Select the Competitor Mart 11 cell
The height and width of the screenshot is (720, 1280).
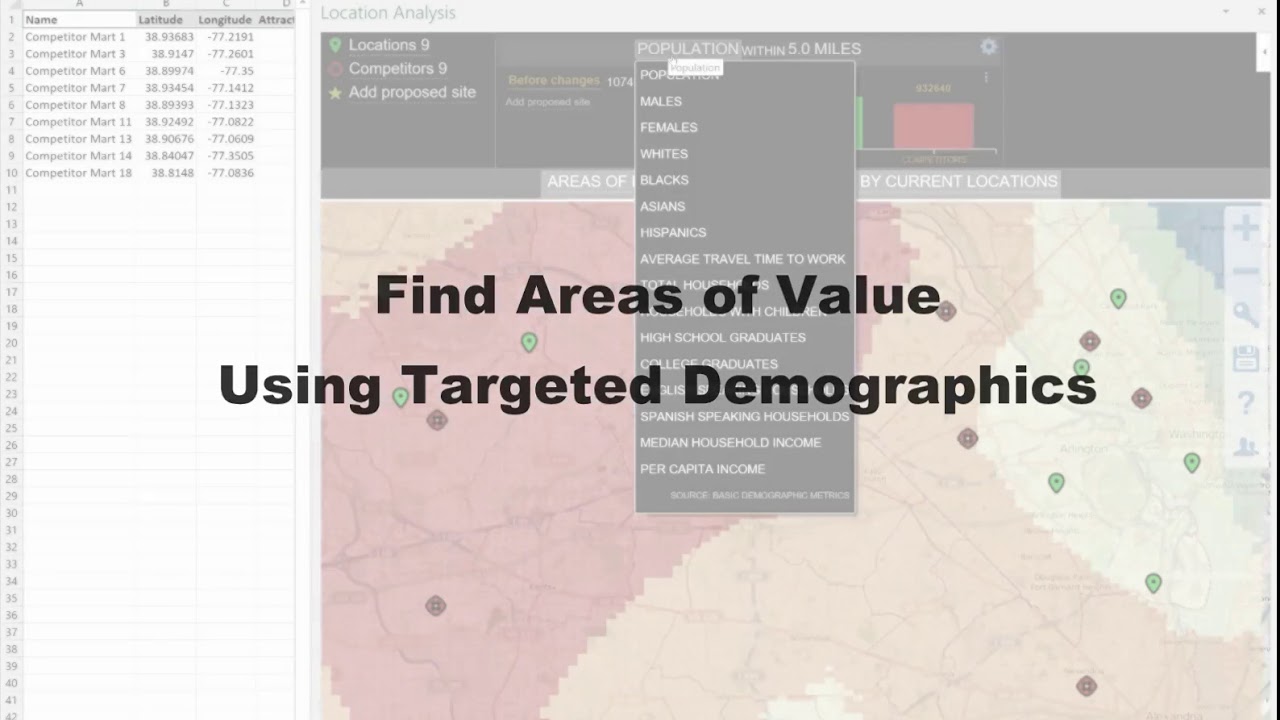tap(79, 122)
